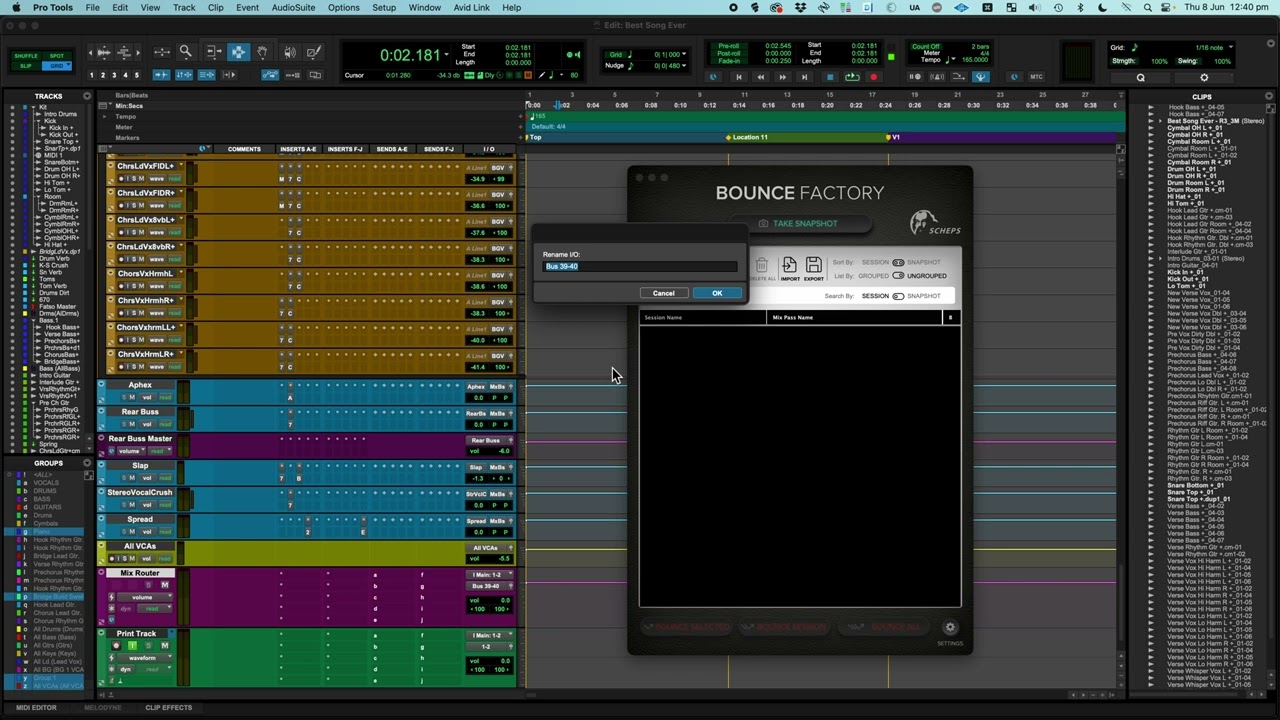Confirm Rename I/O with OK
This screenshot has height=720, width=1280.
(717, 293)
